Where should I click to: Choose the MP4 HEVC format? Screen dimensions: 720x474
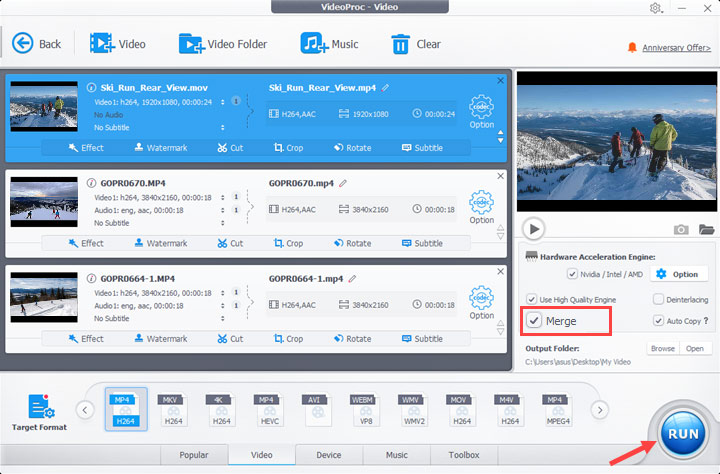tap(270, 409)
